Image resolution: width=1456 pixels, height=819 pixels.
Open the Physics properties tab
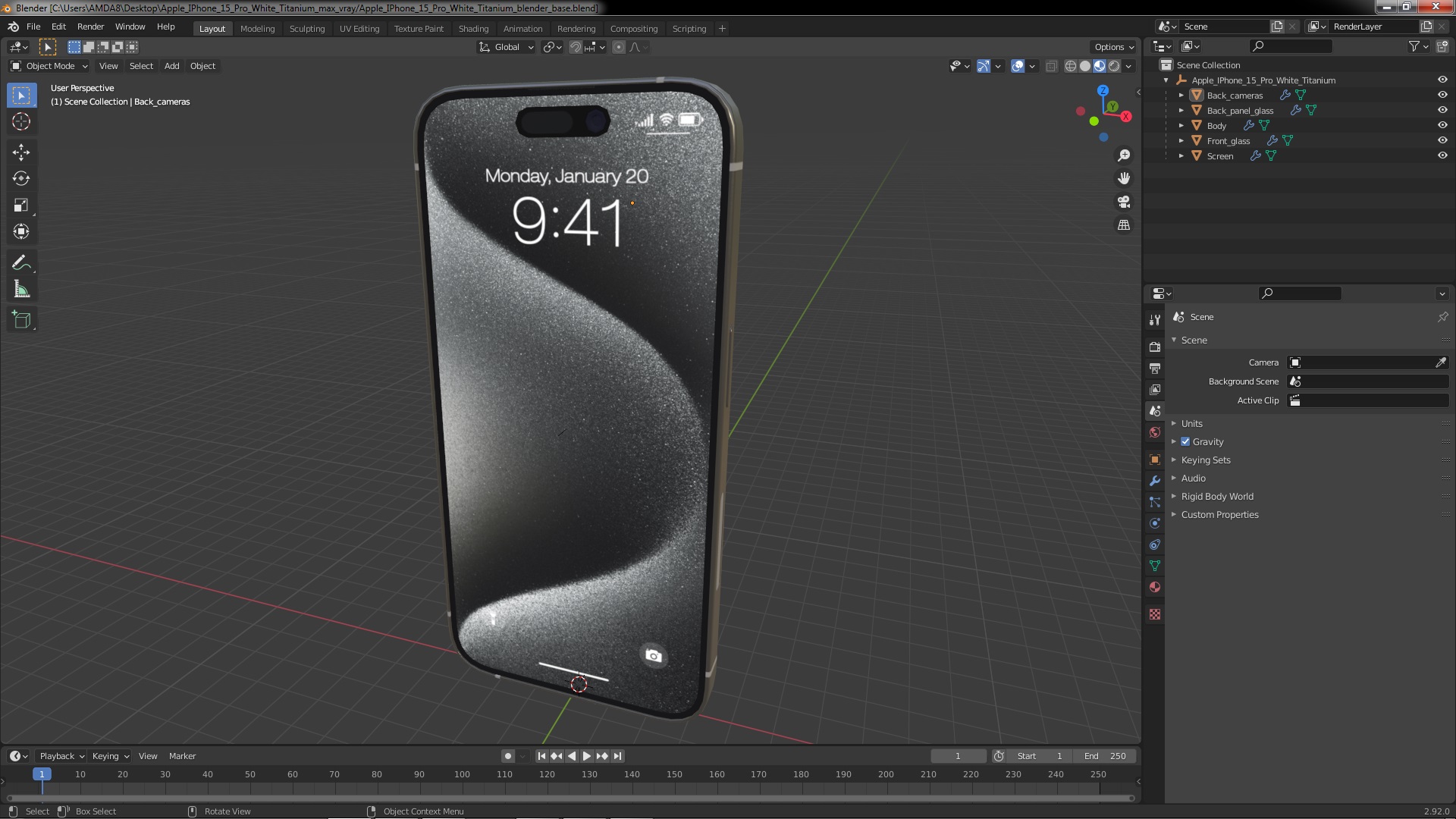1154,523
